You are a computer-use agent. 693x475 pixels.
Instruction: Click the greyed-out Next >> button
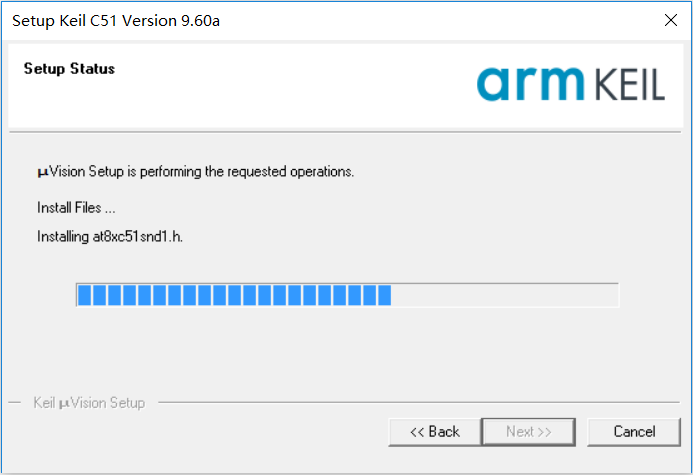[528, 432]
